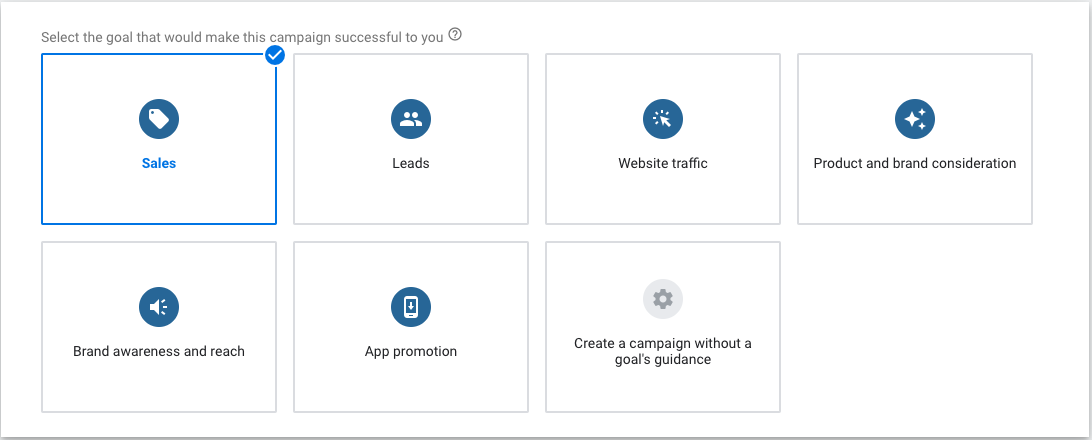
Task: Click the gray gear icon
Action: click(662, 298)
